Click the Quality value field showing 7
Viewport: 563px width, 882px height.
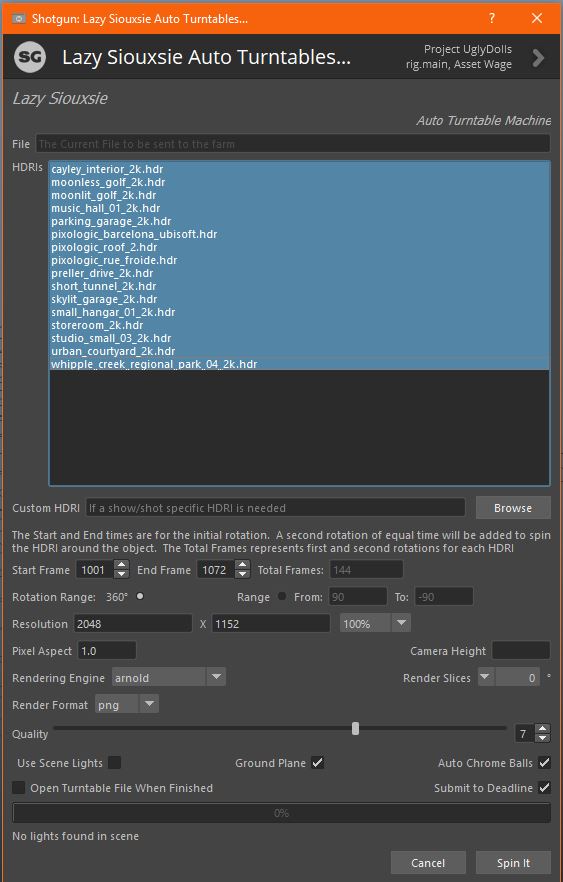pyautogui.click(x=525, y=732)
